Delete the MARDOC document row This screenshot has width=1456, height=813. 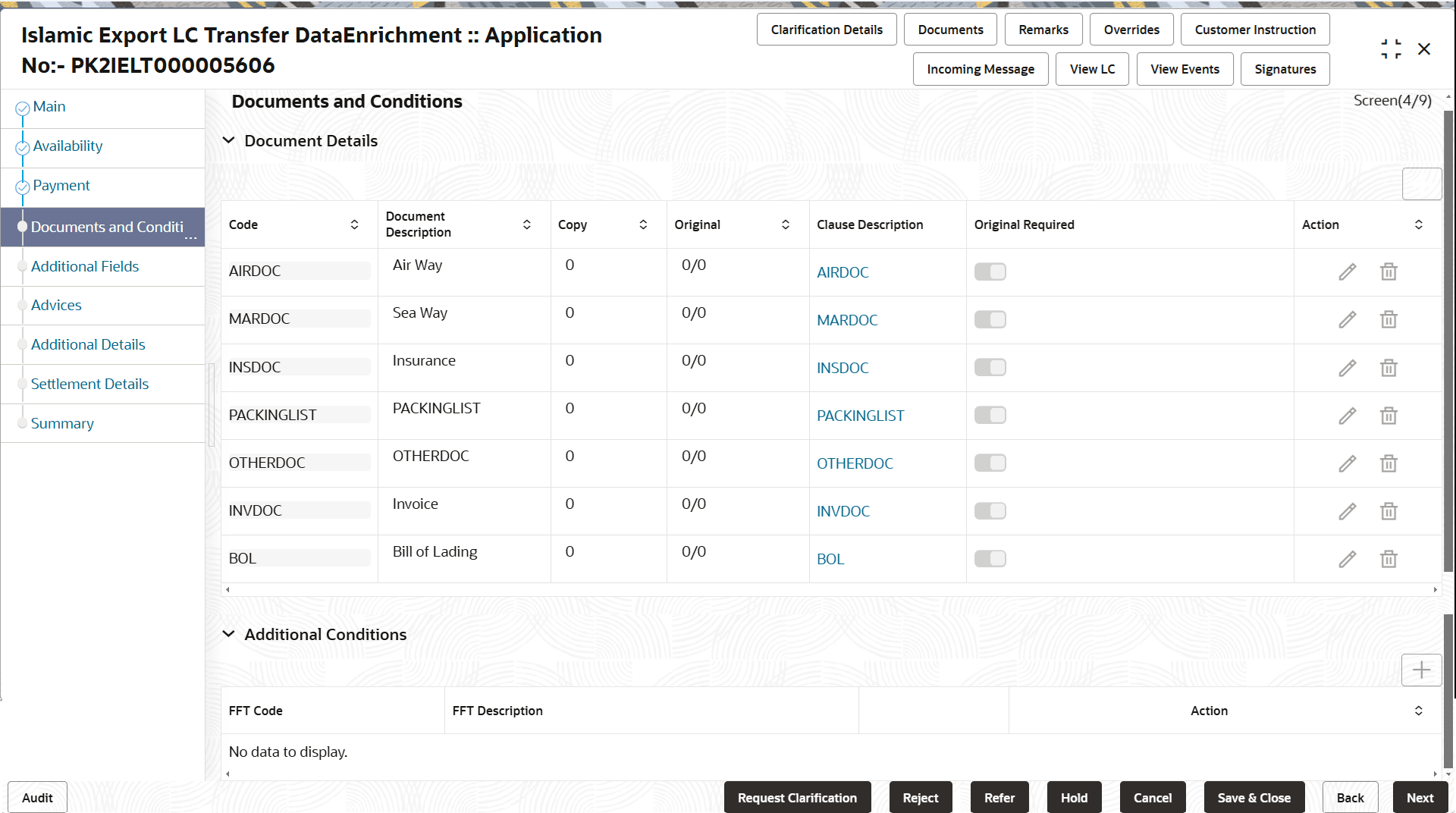(x=1389, y=319)
